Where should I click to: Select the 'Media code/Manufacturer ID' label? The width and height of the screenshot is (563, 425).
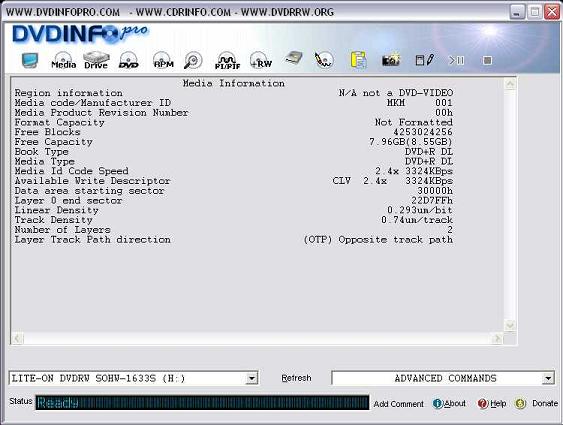click(x=93, y=103)
